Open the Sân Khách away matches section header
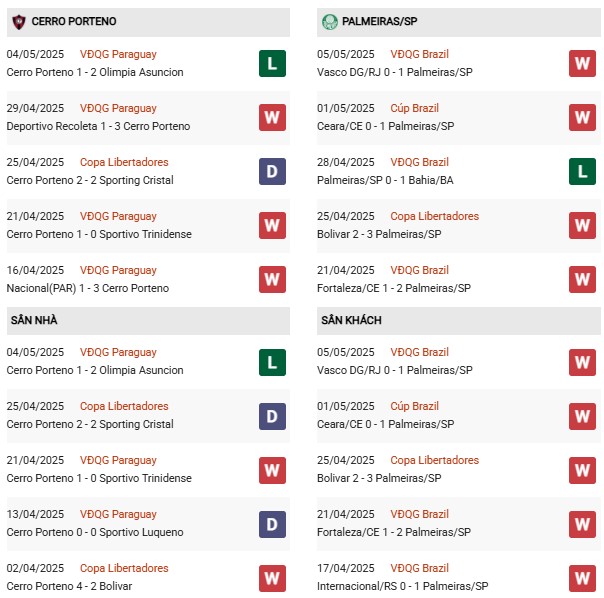Viewport: 604px width, 598px height. point(459,321)
